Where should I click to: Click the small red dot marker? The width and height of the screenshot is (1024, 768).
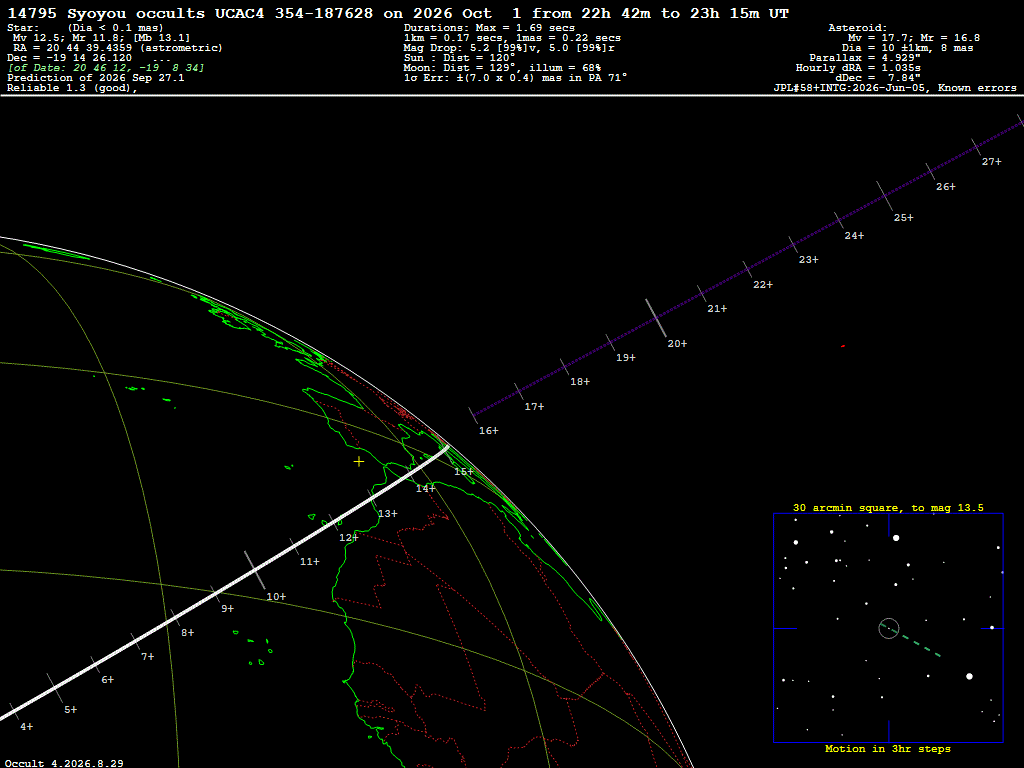[x=843, y=346]
